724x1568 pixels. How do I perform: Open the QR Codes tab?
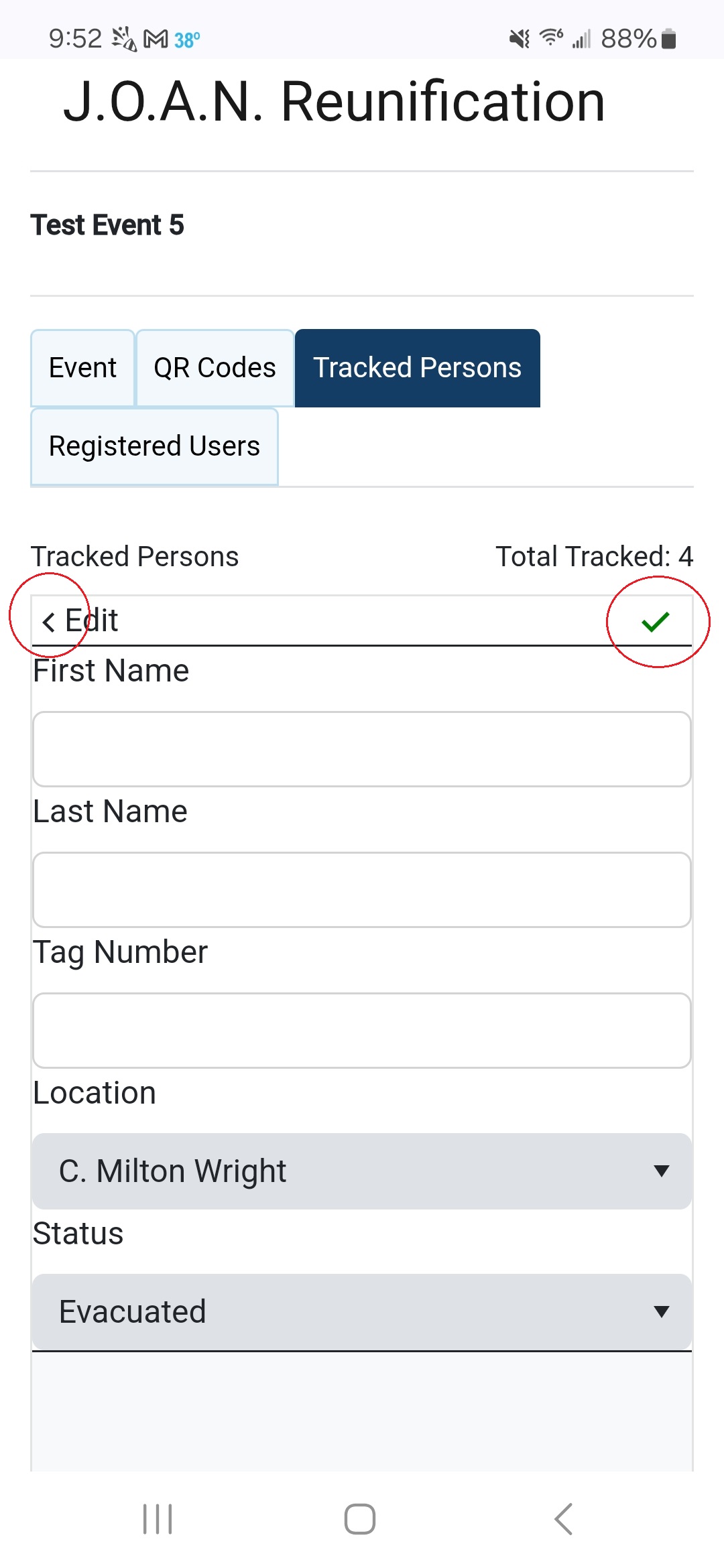coord(215,368)
